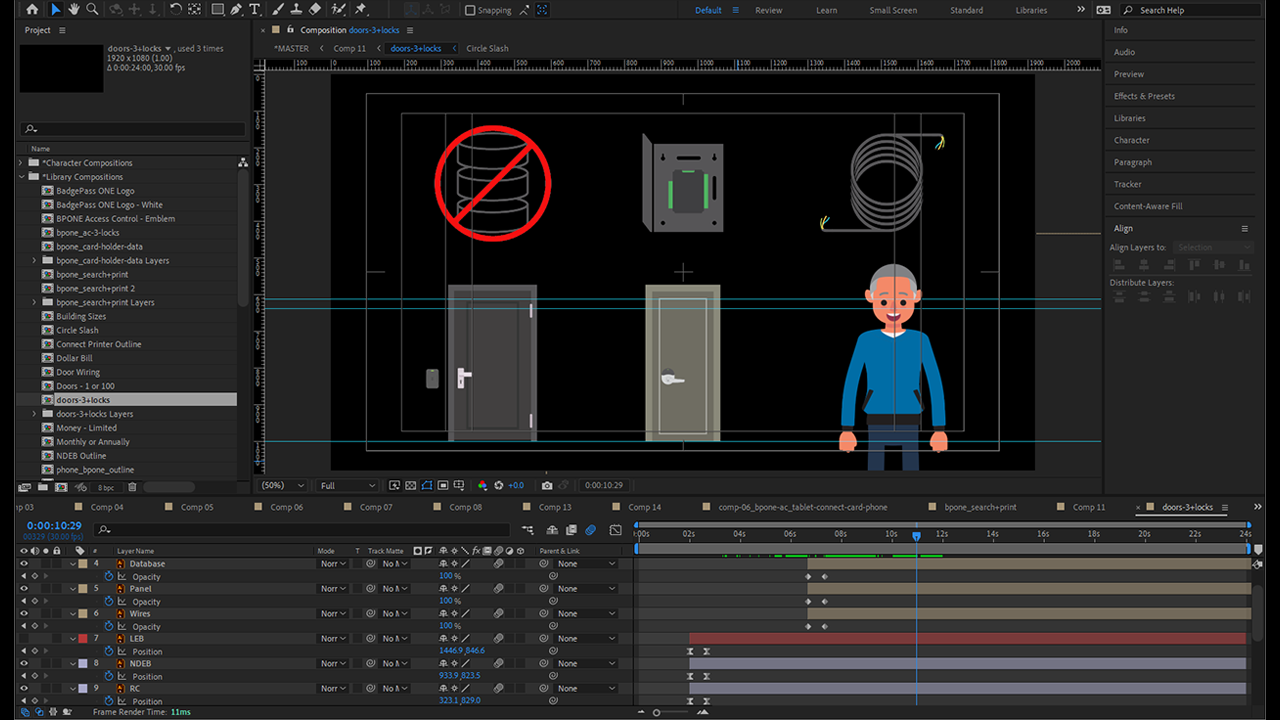Screen dimensions: 1280x720
Task: Select the Zoom magnifier tool
Action: tap(92, 9)
